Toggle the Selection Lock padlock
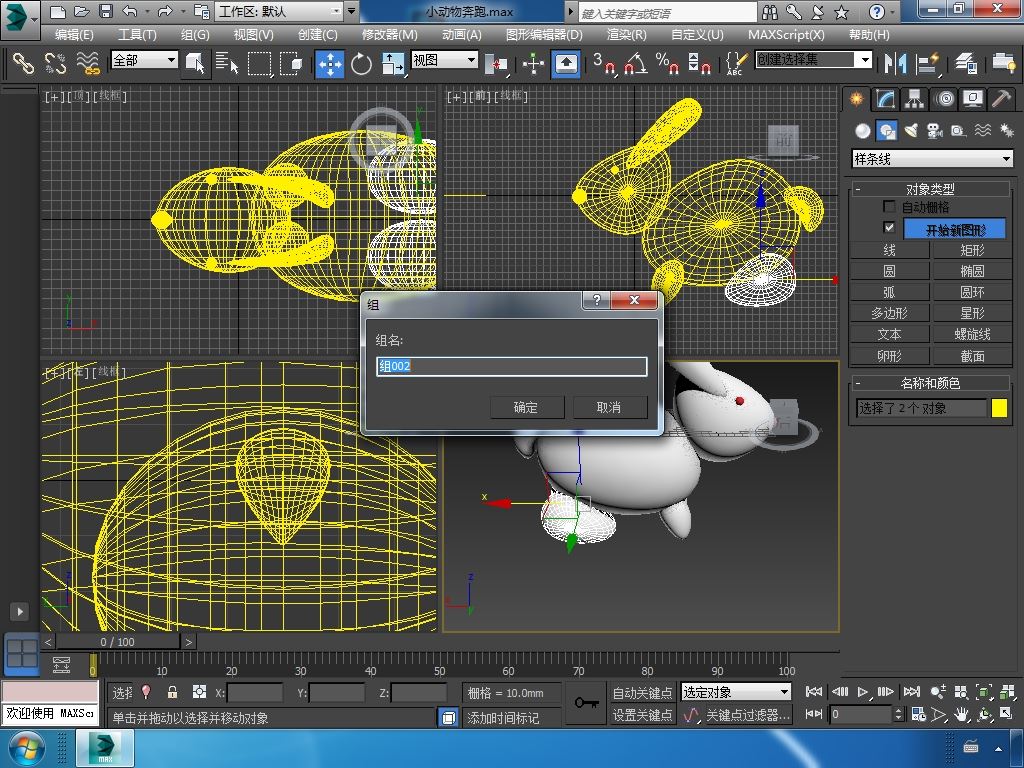The height and width of the screenshot is (768, 1024). pyautogui.click(x=172, y=692)
